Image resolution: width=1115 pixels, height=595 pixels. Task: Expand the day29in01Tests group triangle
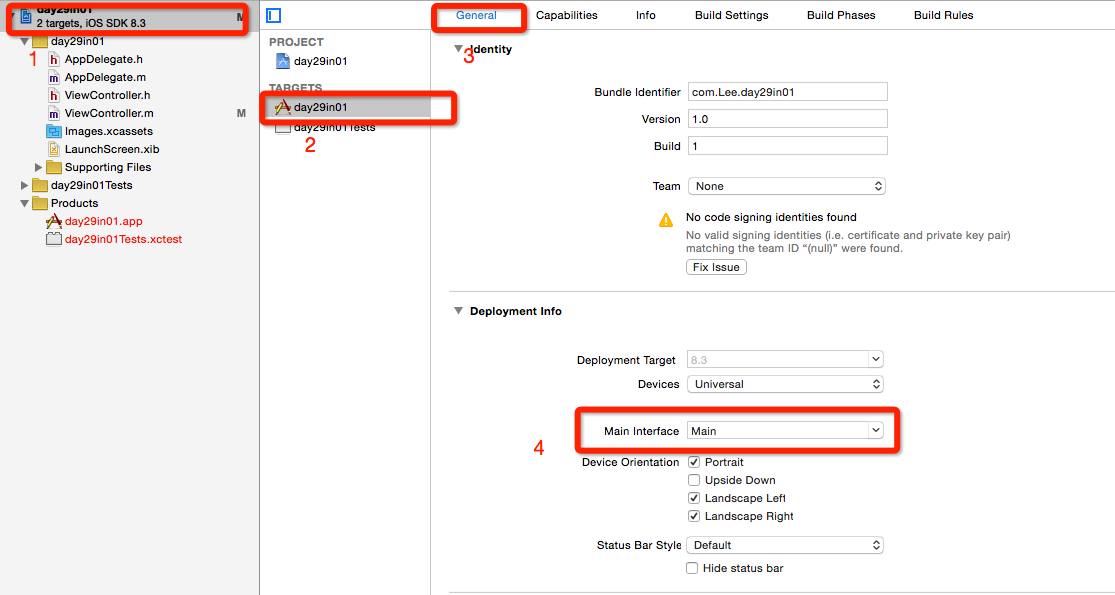pos(24,185)
